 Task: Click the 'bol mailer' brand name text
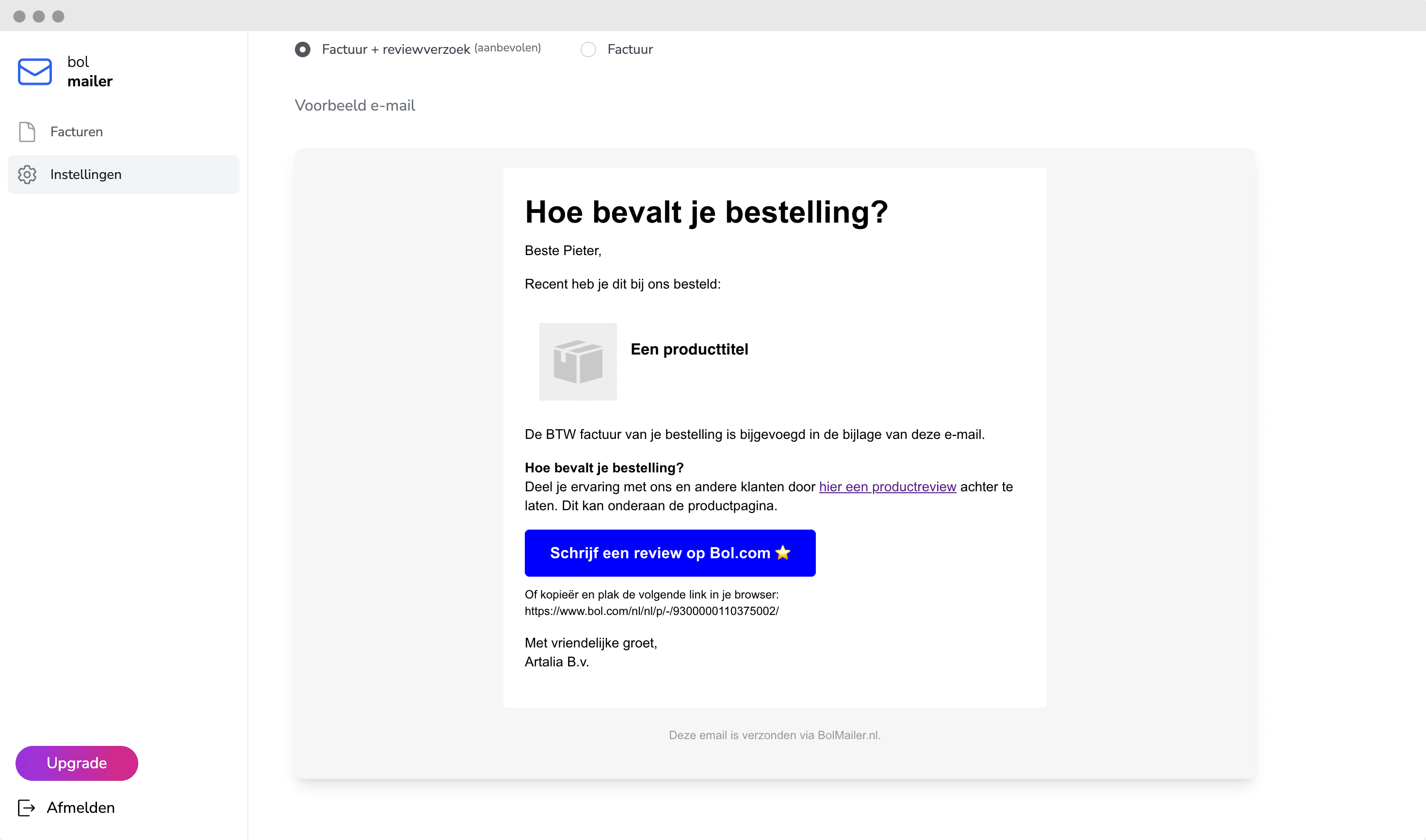tap(89, 72)
